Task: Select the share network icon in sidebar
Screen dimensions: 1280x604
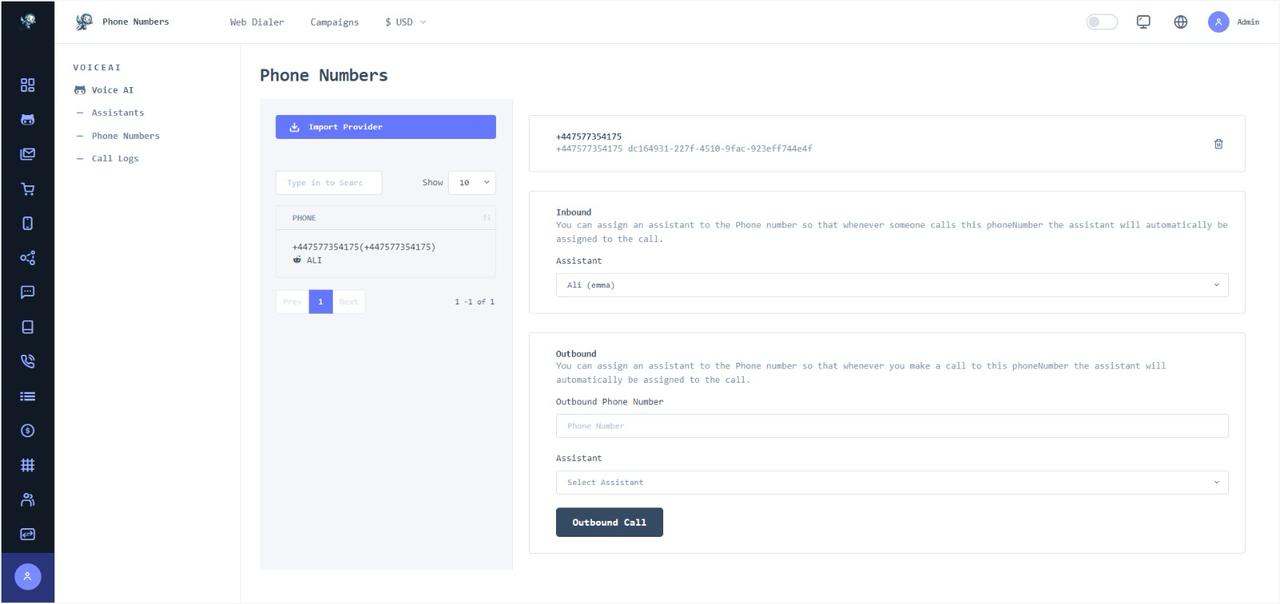Action: click(x=27, y=257)
